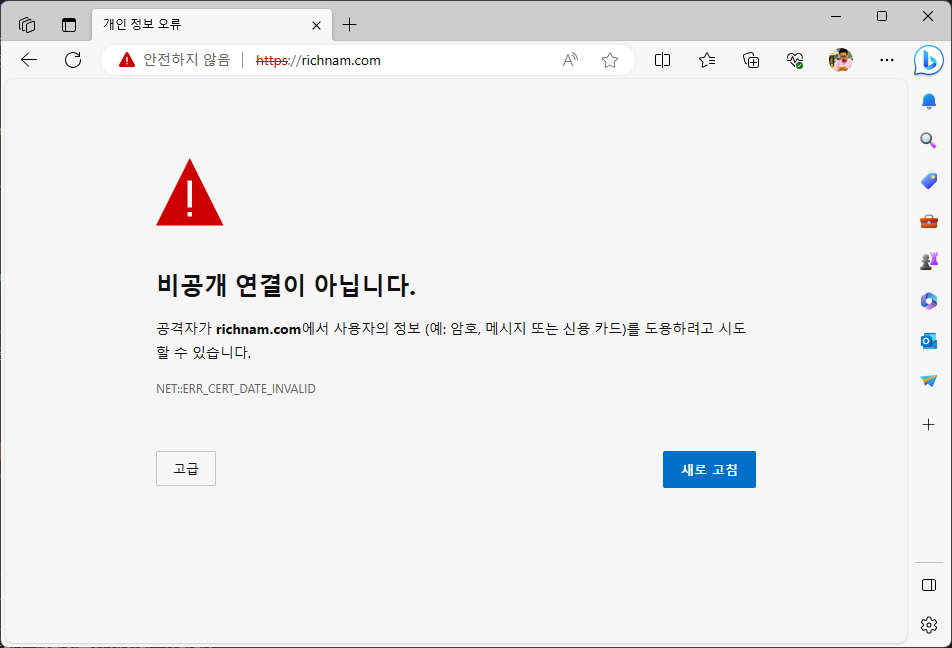
Task: Open a new tab with plus button
Action: click(349, 25)
